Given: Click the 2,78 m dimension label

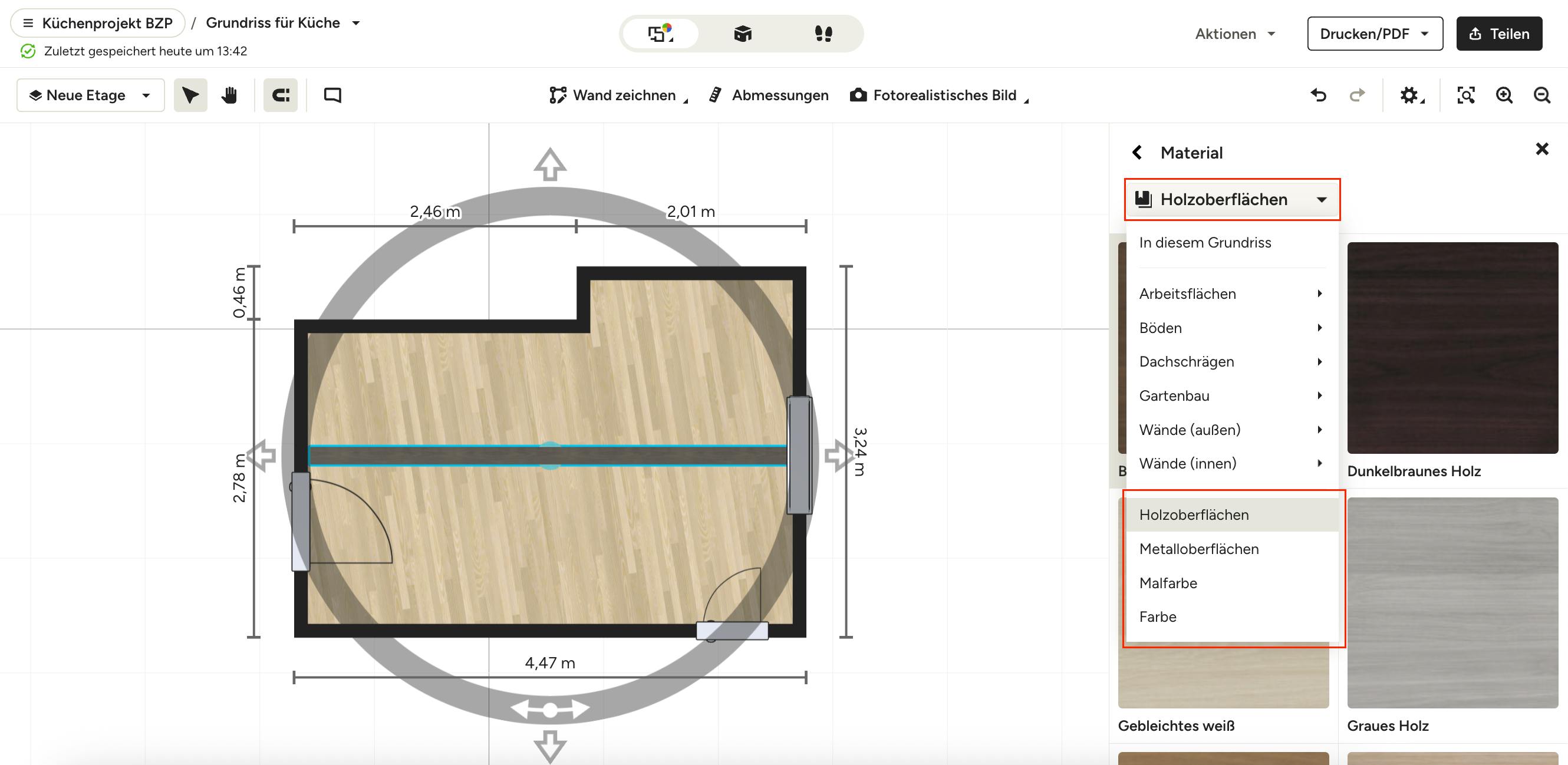Looking at the screenshot, I should 239,478.
